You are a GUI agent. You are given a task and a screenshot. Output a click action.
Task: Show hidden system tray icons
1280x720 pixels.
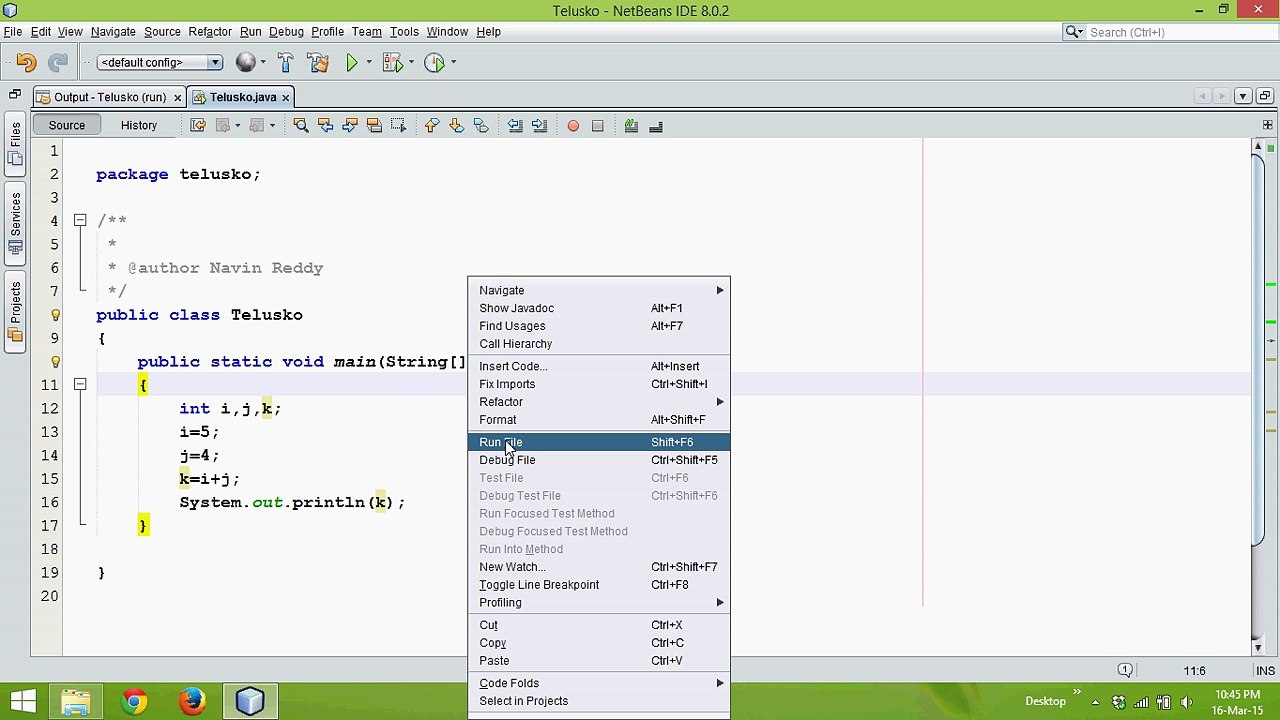pos(1095,702)
